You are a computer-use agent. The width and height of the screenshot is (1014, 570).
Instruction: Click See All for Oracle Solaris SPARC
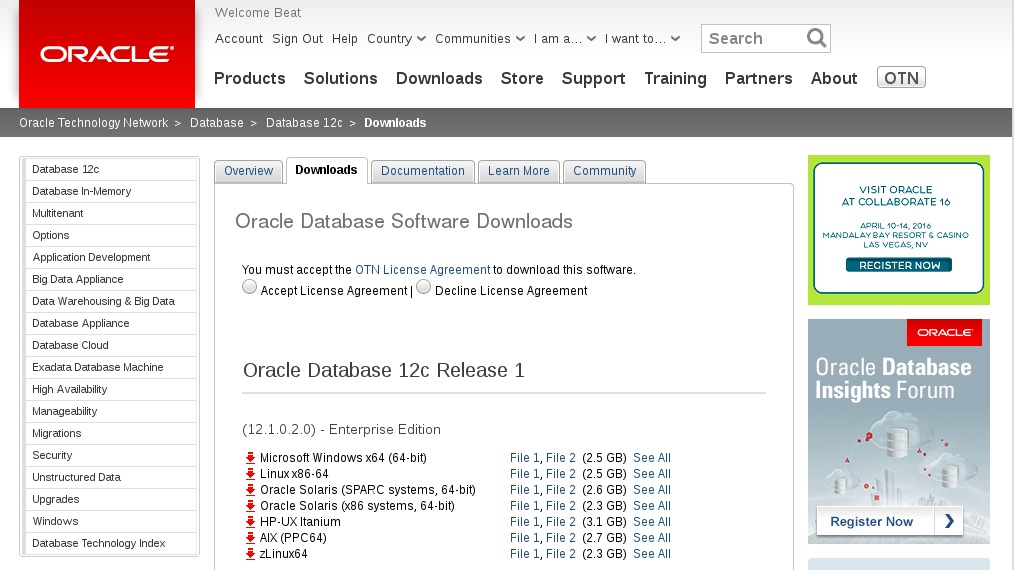(x=652, y=490)
